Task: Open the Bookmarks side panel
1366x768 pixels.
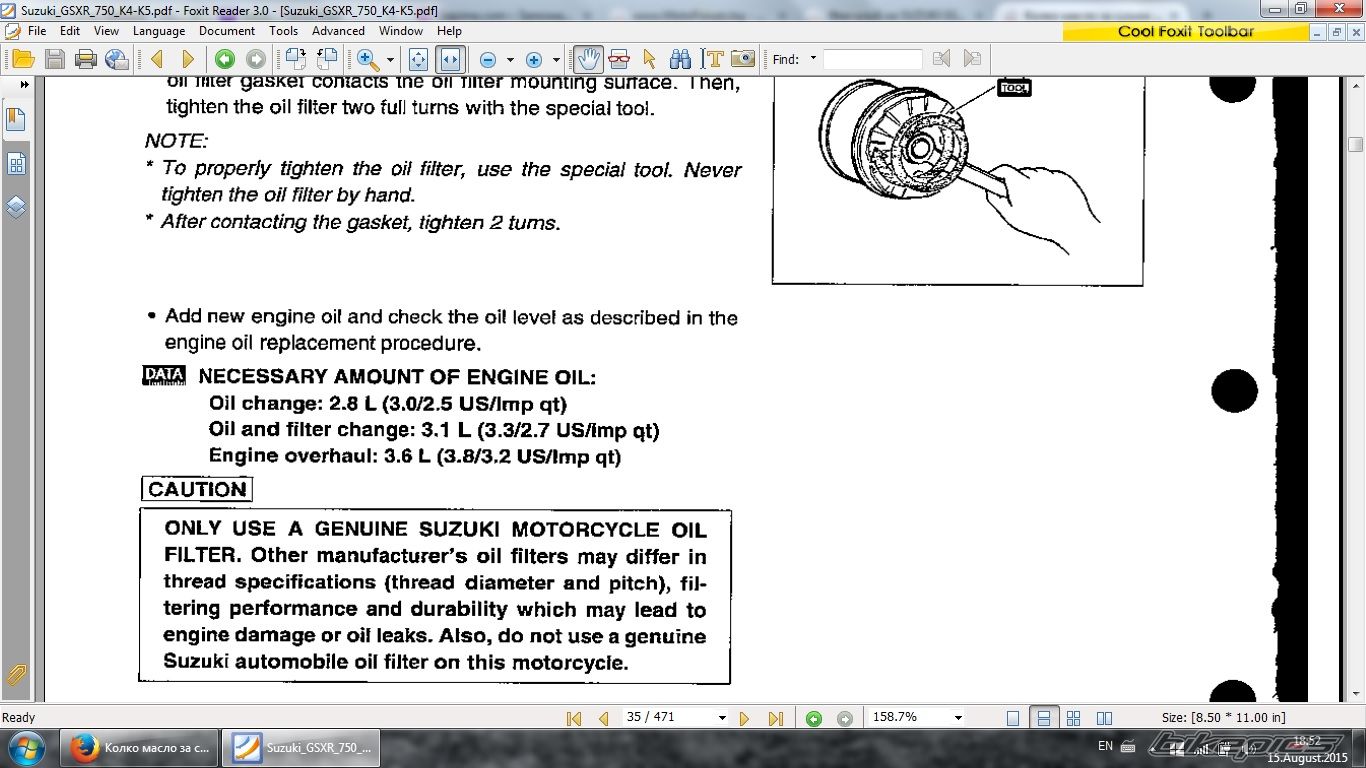Action: click(16, 120)
